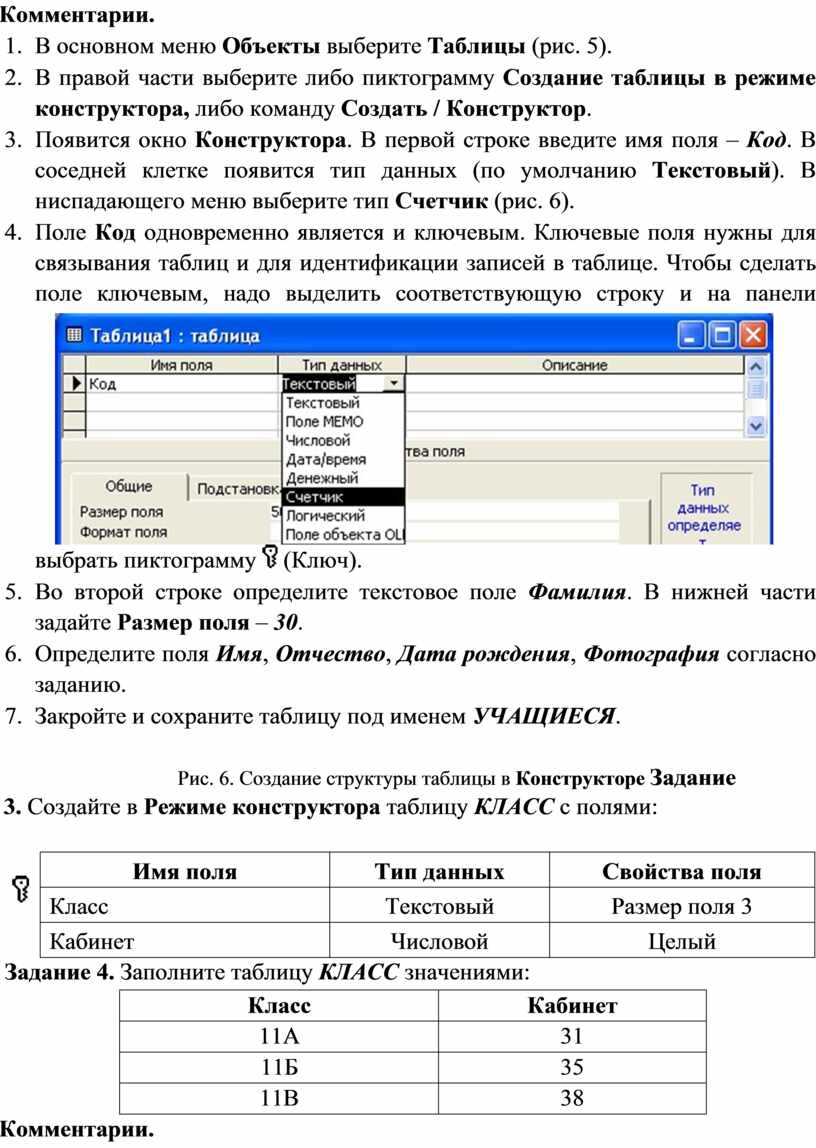This screenshot has width=816, height=1148.
Task: Click the Свойства поля table header
Action: [681, 871]
